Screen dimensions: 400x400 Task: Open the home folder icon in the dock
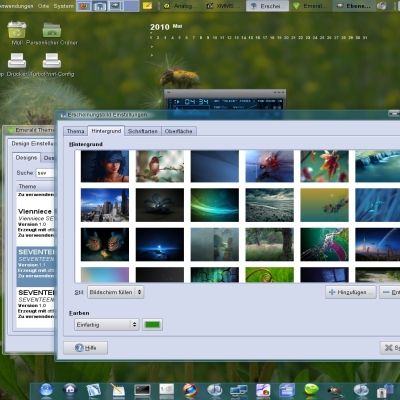[x=70, y=390]
